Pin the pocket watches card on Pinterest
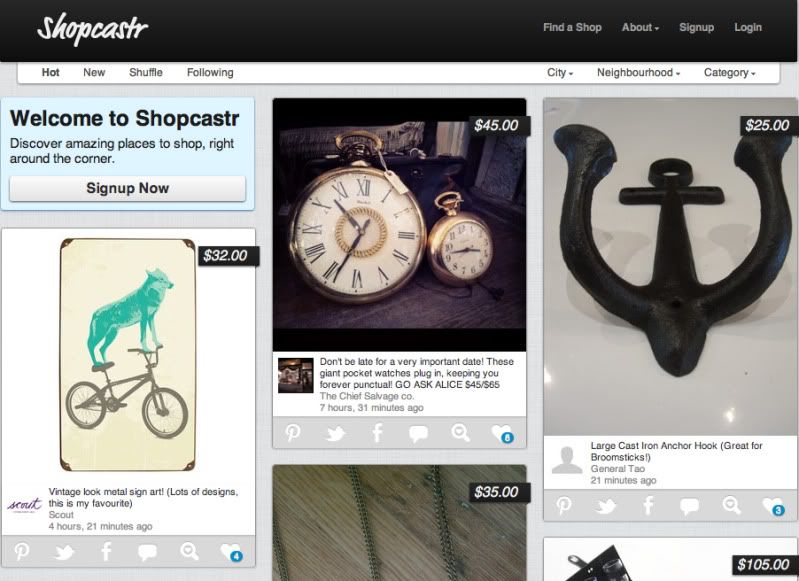The width and height of the screenshot is (799, 581). pyautogui.click(x=292, y=433)
